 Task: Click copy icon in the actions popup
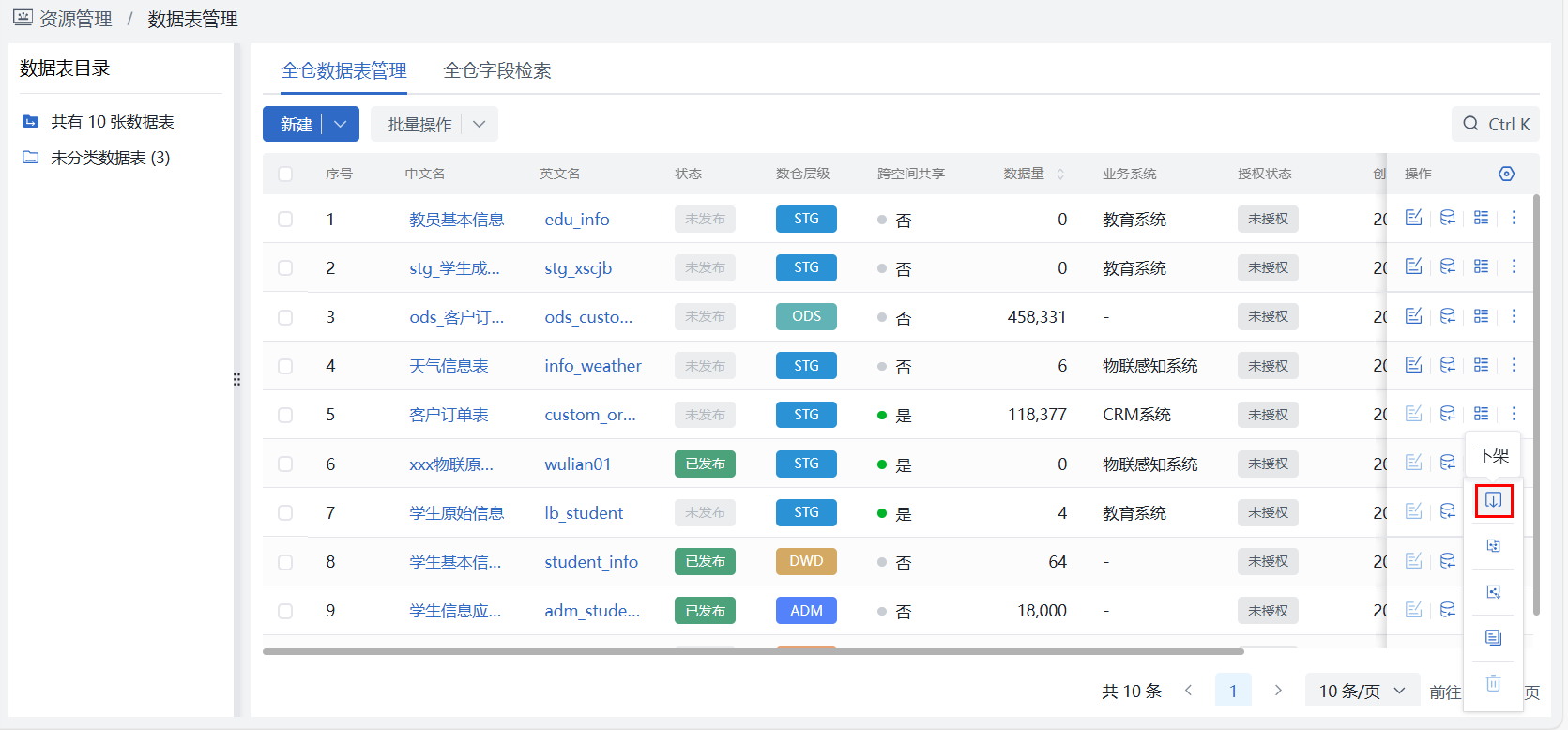pyautogui.click(x=1494, y=546)
